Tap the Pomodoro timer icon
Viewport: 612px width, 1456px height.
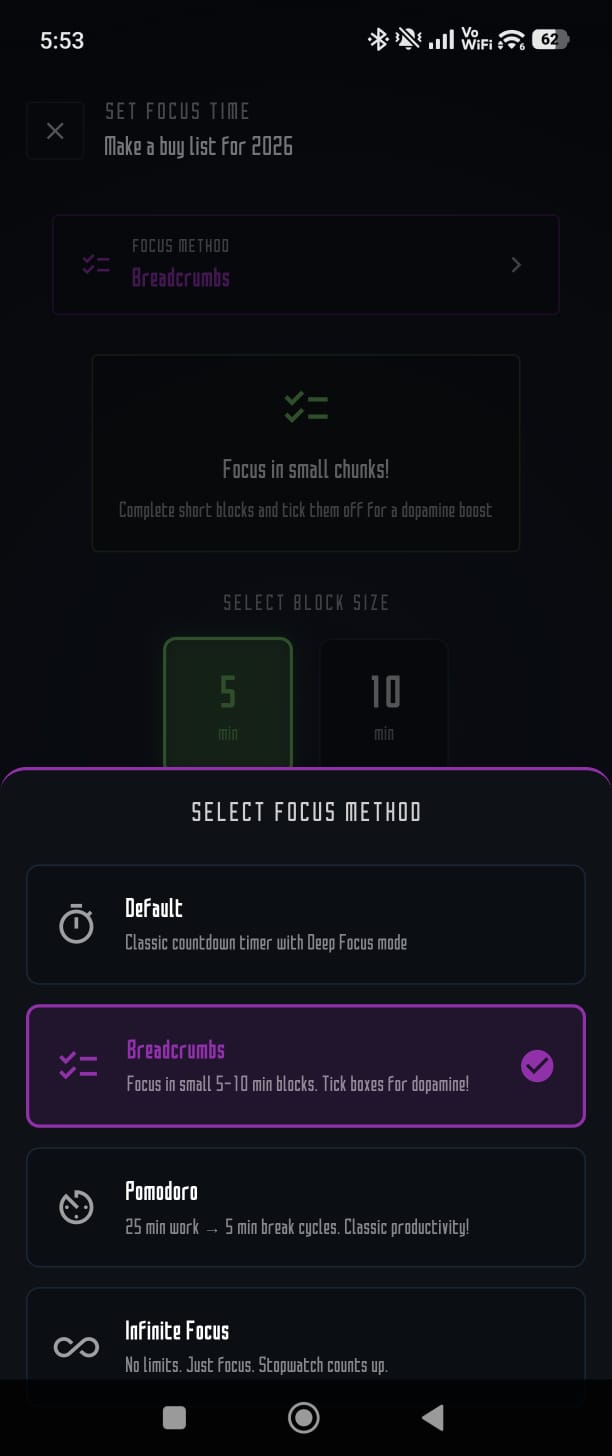coord(77,1207)
